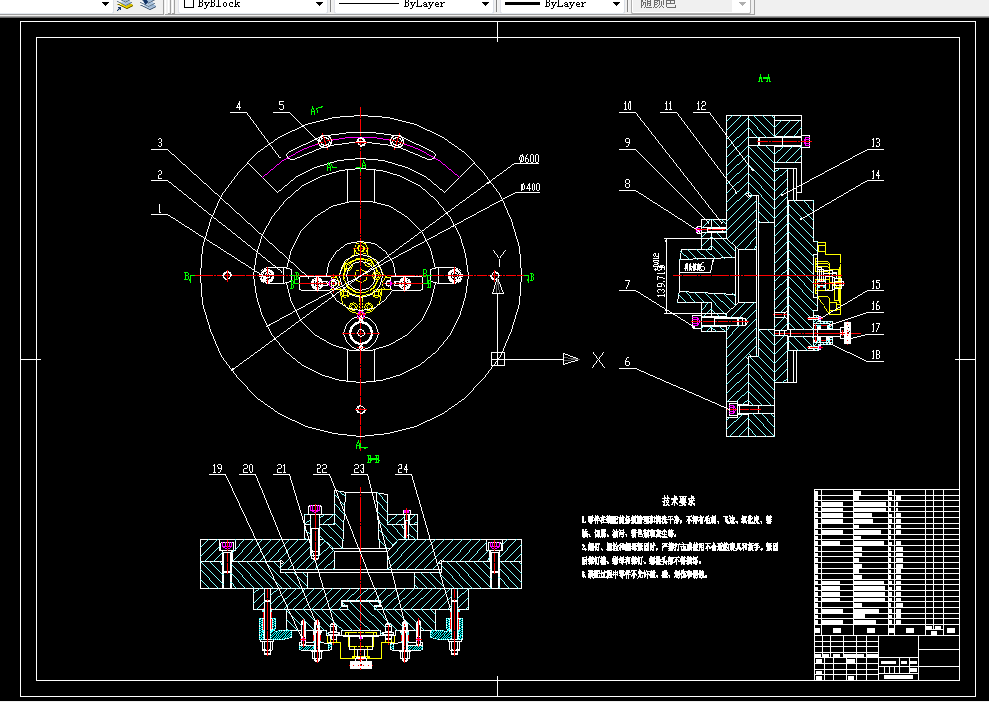The image size is (989, 702).
Task: Click part number 4 leader label
Action: click(238, 106)
